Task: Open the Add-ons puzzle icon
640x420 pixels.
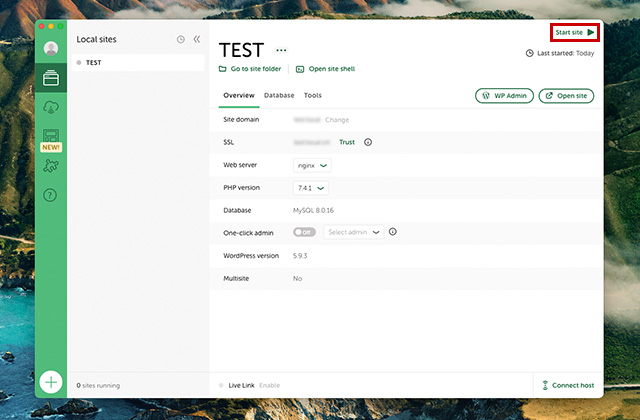Action: tap(51, 166)
